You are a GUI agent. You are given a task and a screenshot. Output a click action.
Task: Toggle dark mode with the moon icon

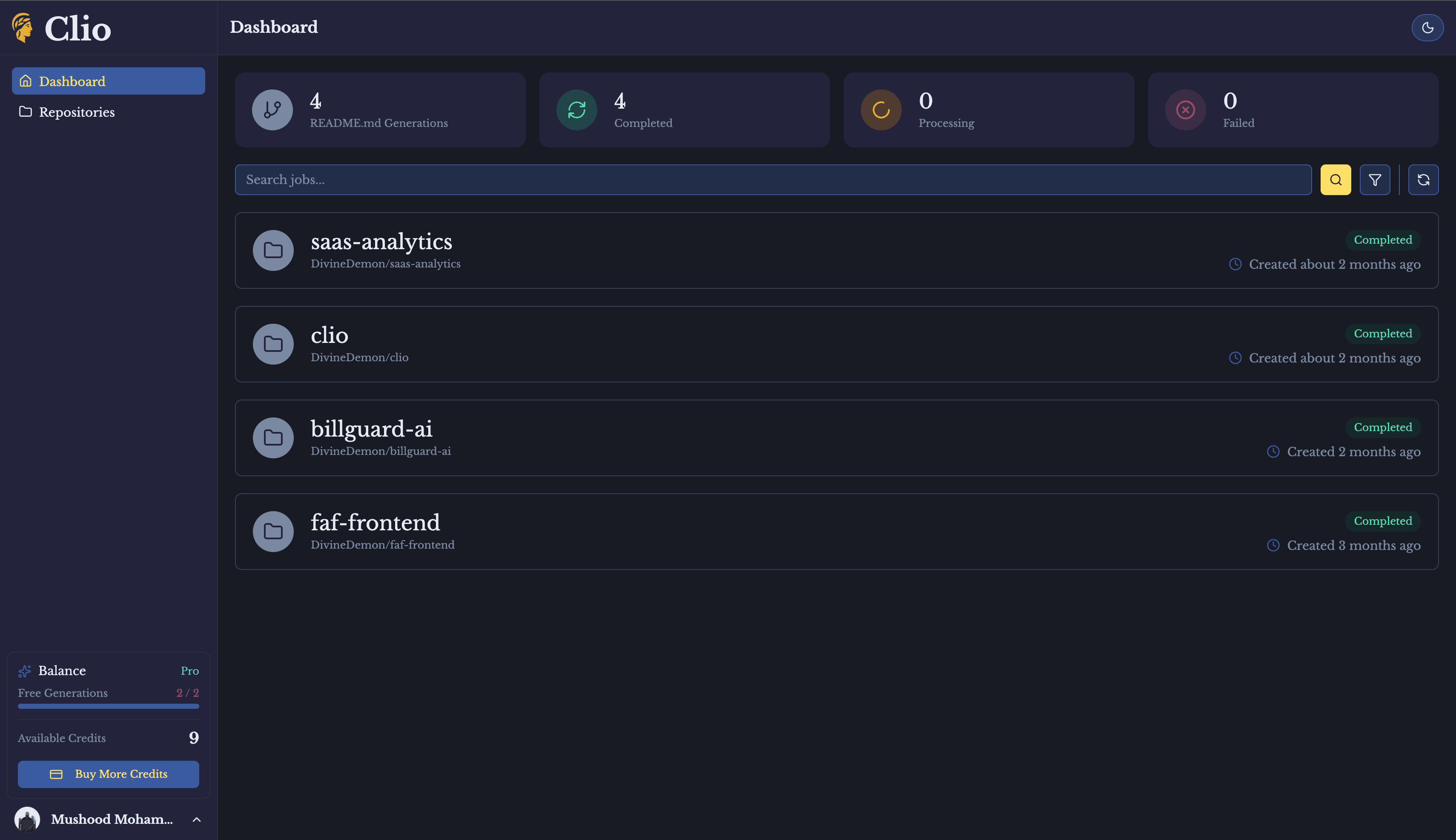(x=1428, y=27)
